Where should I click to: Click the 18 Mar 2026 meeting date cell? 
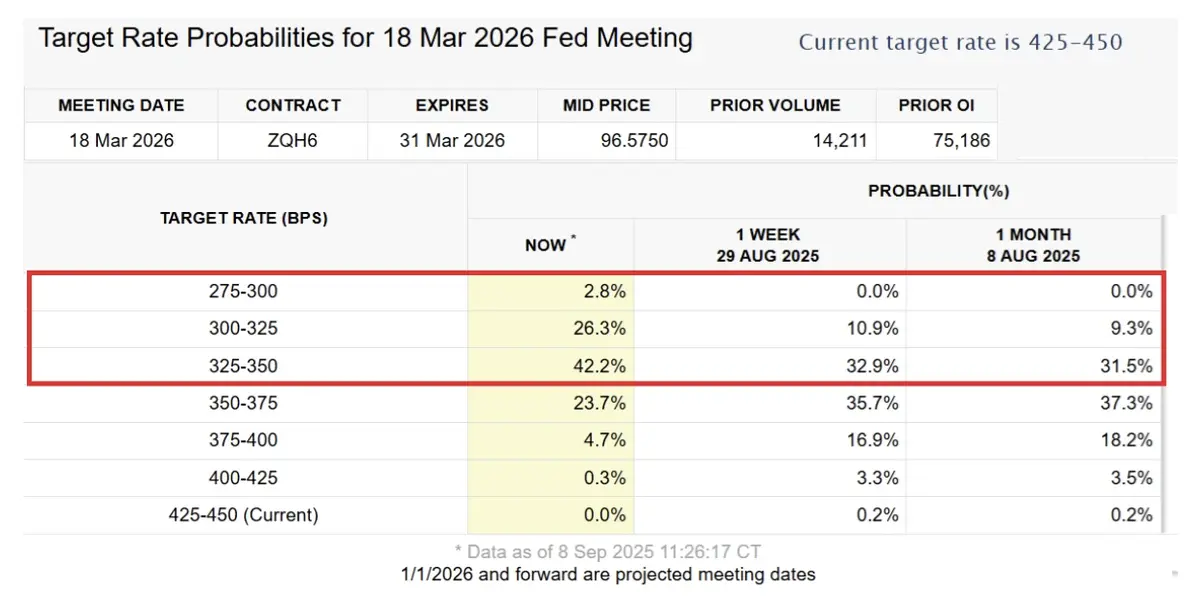[x=121, y=141]
